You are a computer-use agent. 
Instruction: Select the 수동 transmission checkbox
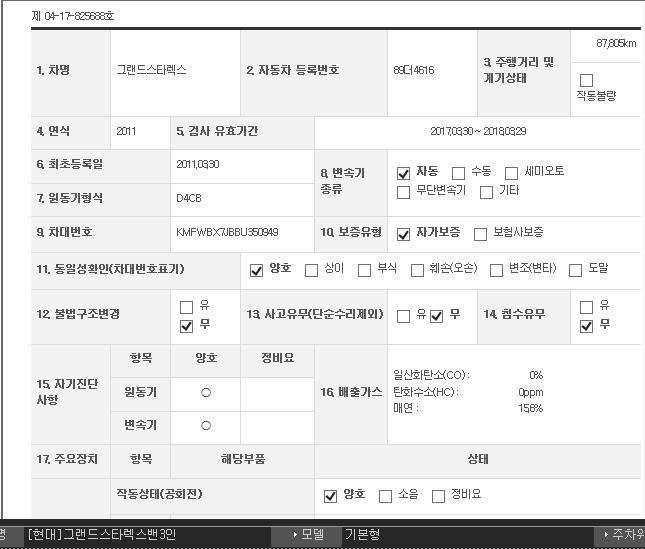pos(459,173)
